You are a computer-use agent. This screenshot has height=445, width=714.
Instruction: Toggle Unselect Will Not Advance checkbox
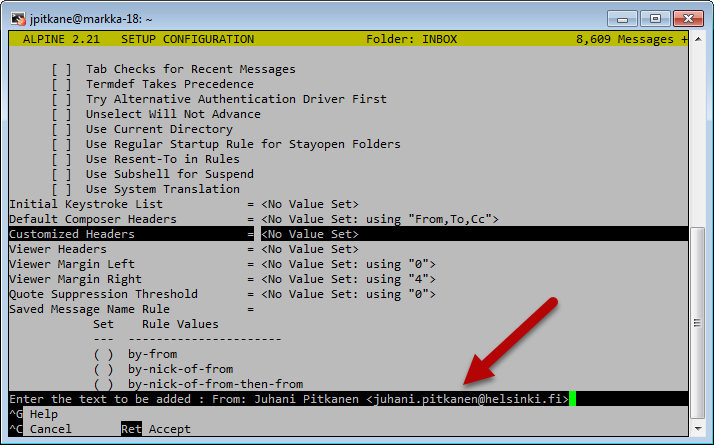pos(61,114)
